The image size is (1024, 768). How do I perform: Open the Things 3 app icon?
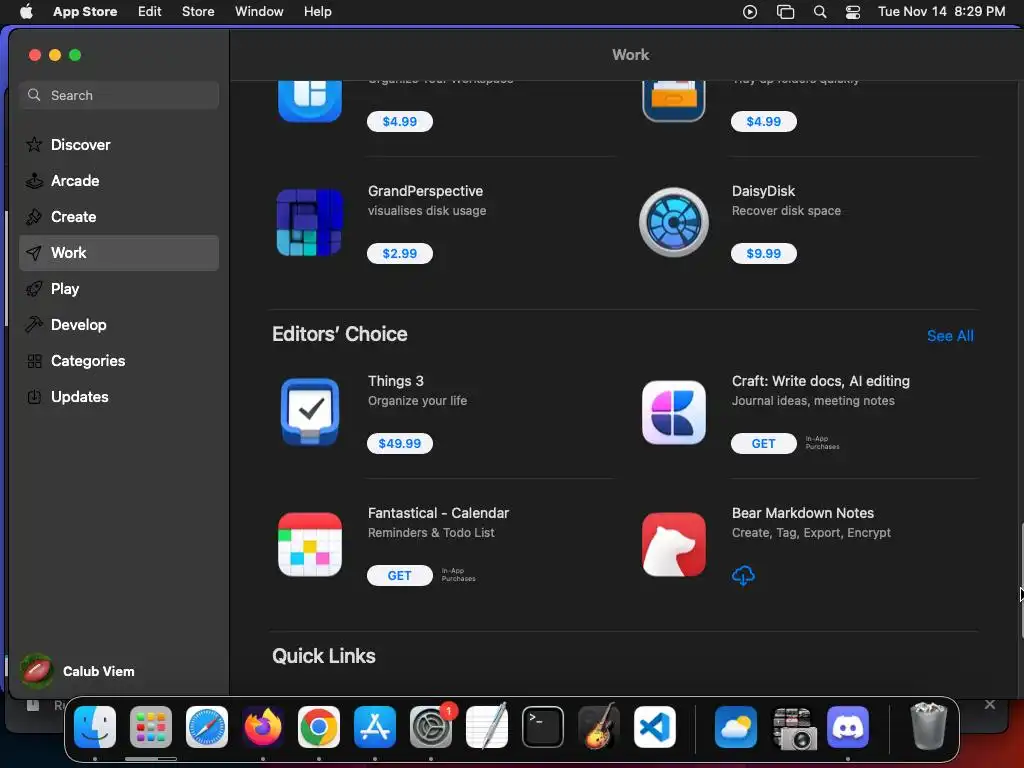(x=310, y=412)
